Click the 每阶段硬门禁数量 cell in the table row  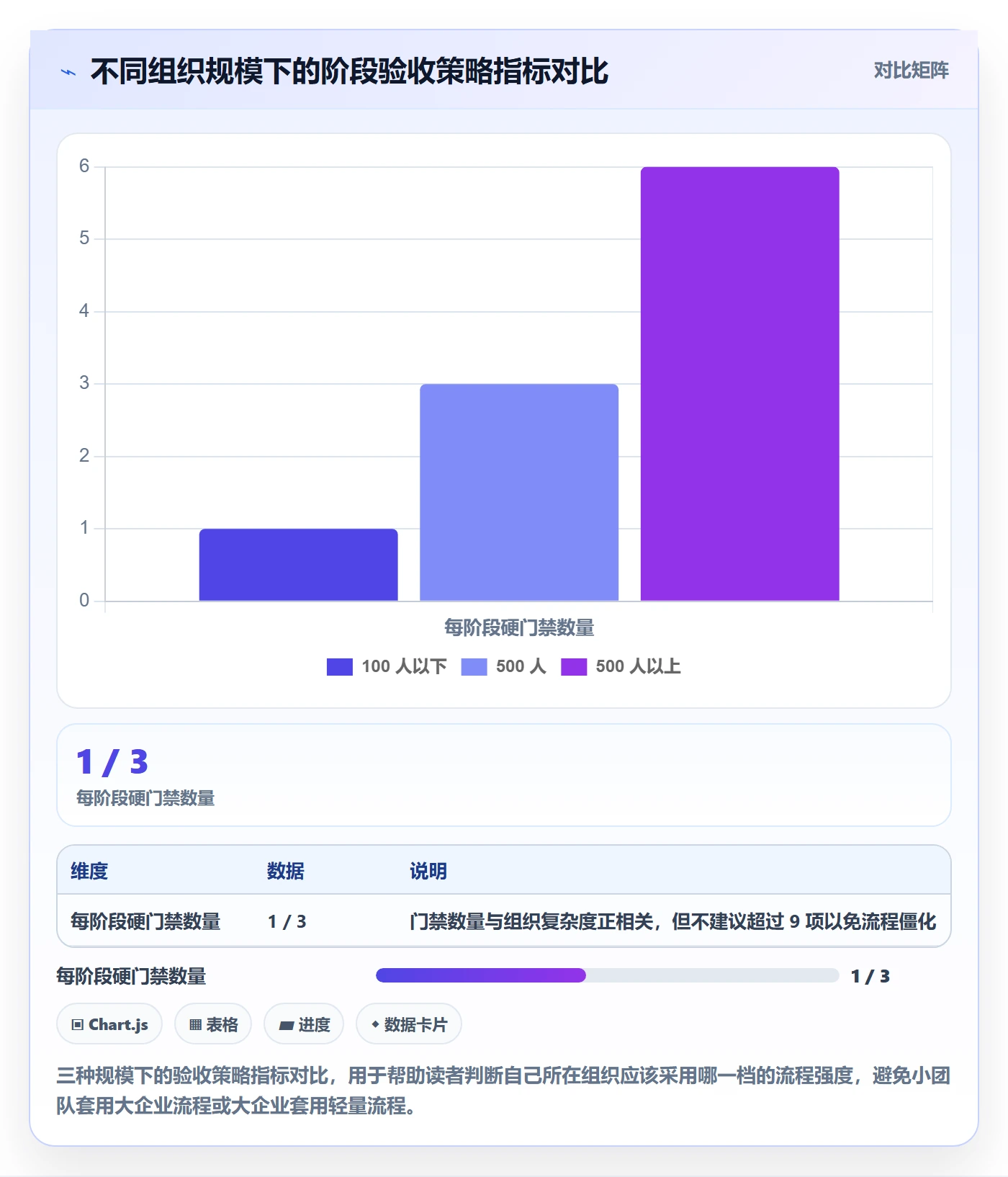tap(145, 921)
